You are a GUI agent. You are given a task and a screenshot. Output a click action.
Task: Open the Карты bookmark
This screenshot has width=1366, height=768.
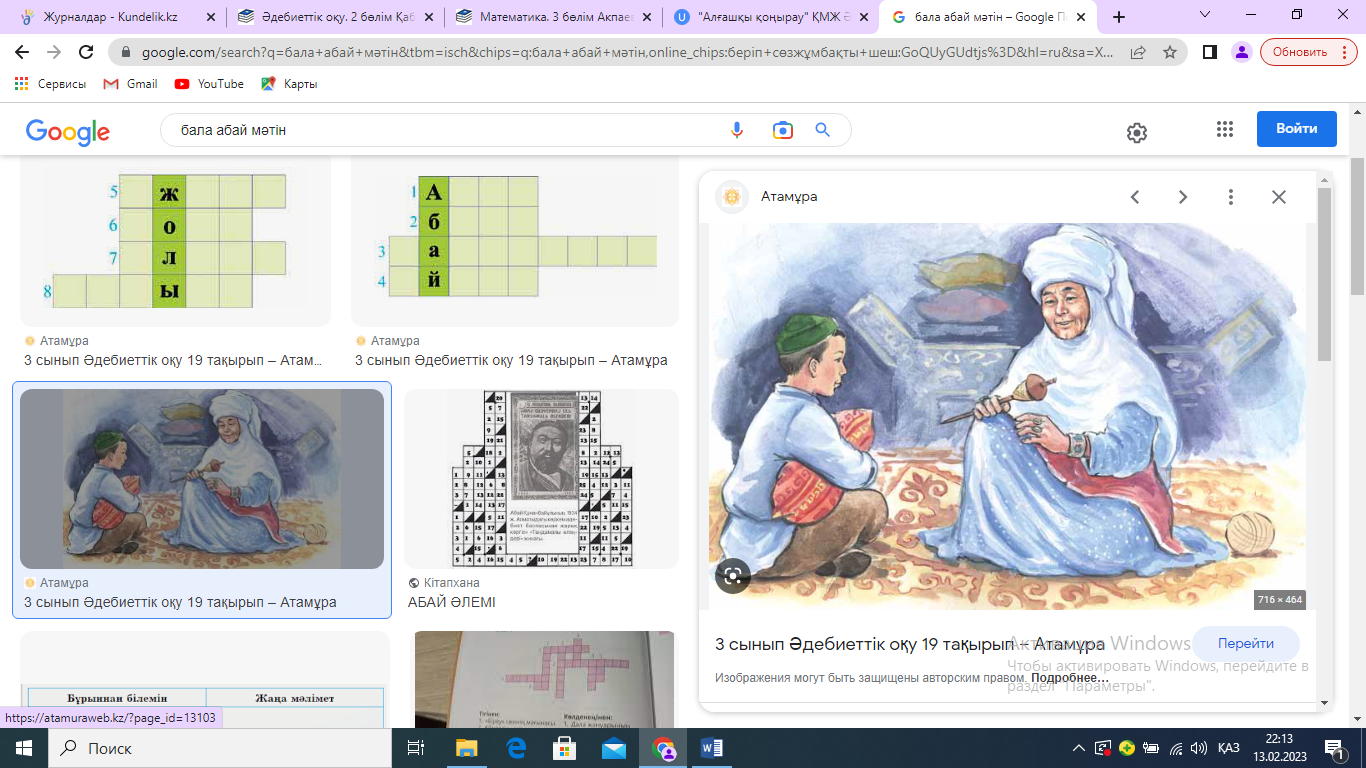click(x=289, y=84)
